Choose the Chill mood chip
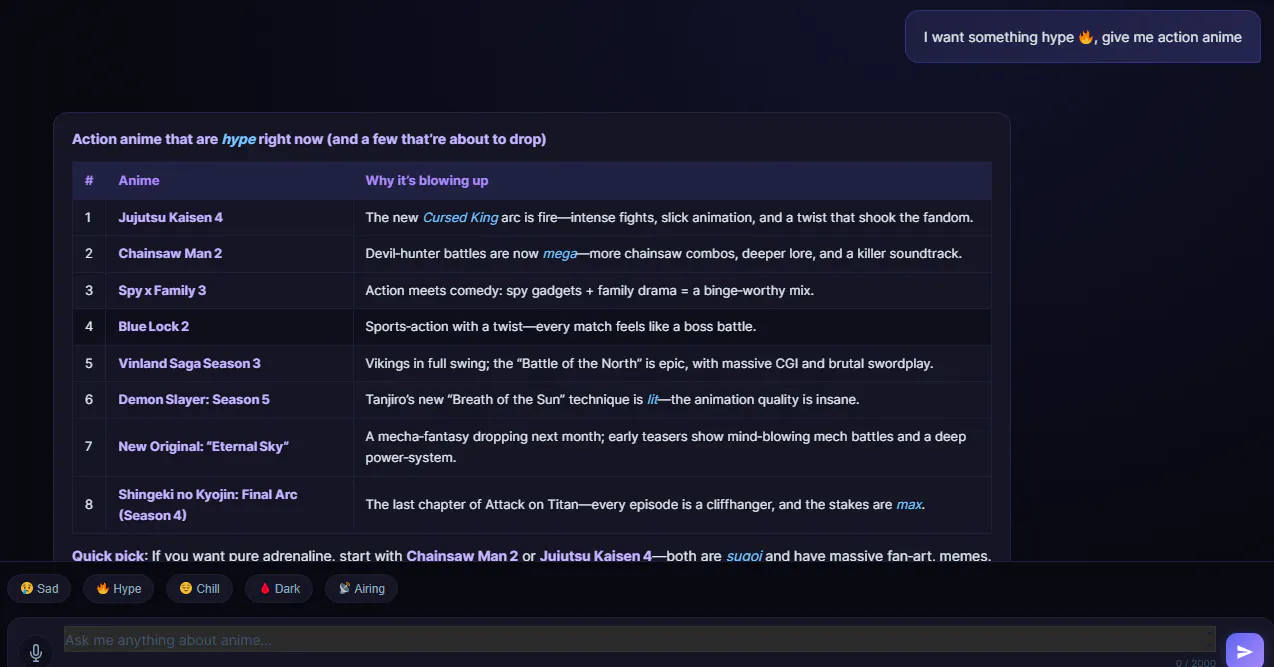 click(x=199, y=588)
